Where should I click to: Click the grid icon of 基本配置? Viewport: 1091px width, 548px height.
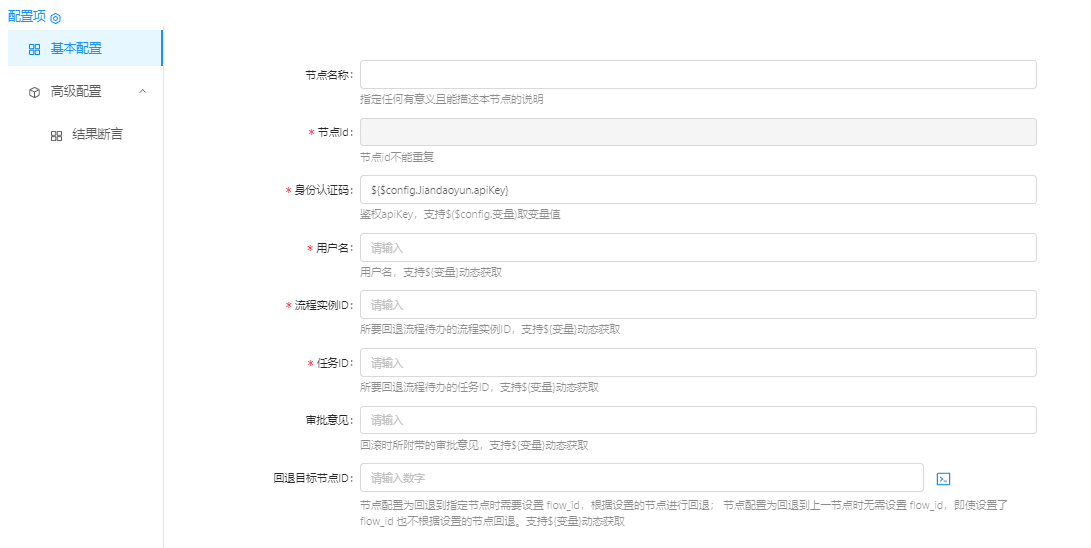[34, 48]
